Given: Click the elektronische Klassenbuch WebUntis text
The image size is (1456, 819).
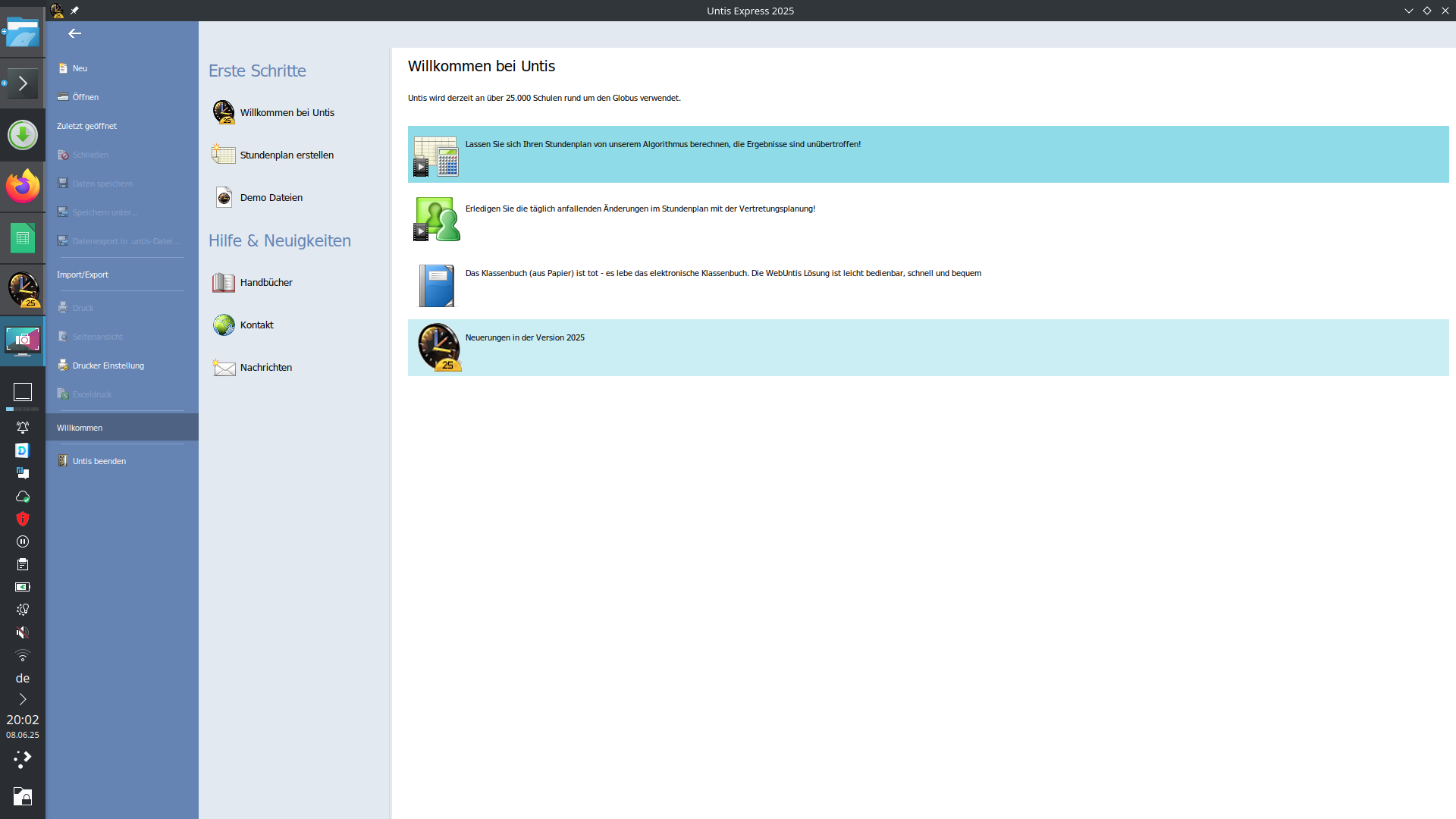Looking at the screenshot, I should point(723,273).
